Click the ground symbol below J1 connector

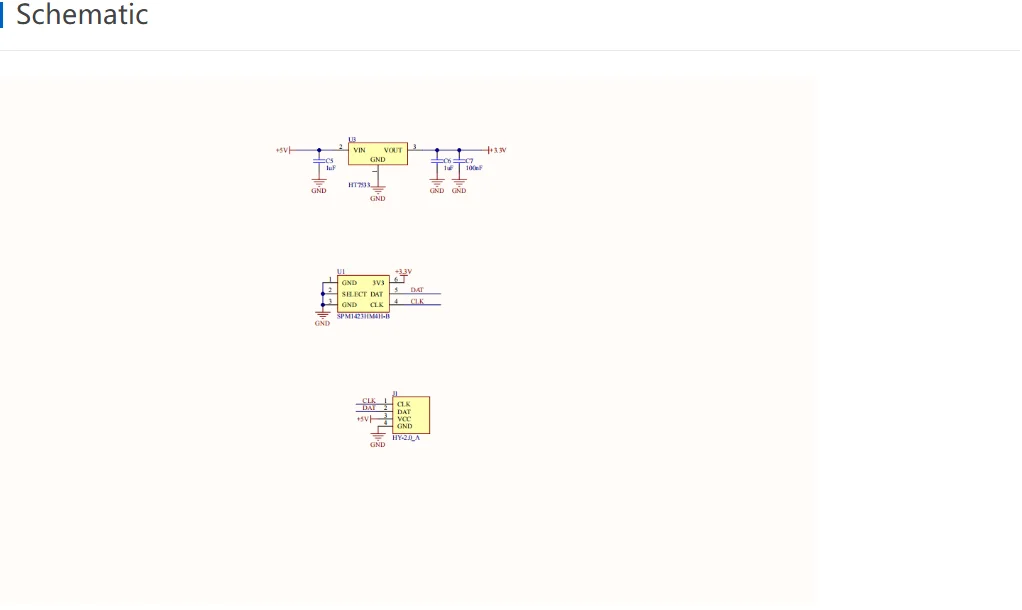pos(377,437)
